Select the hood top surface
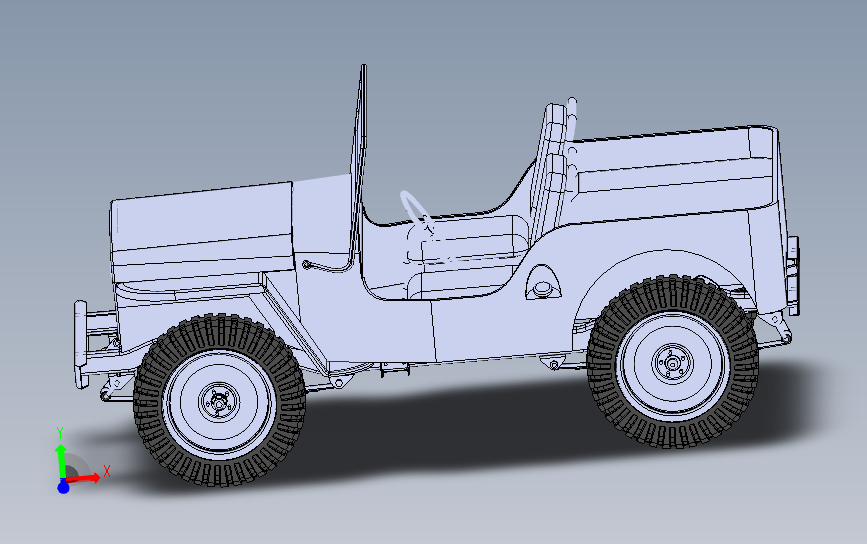The width and height of the screenshot is (867, 544). [202, 216]
